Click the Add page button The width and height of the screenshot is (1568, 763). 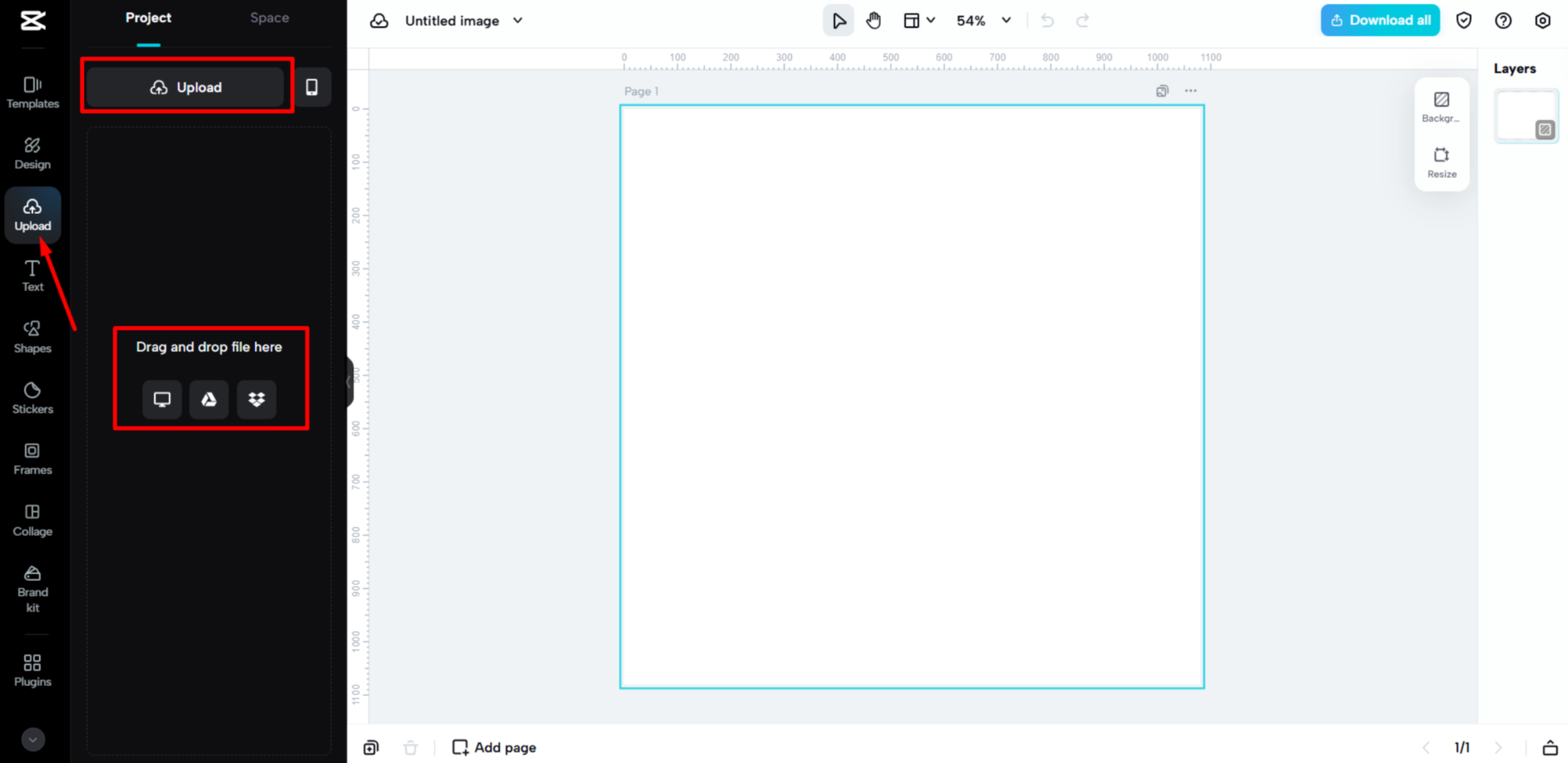point(494,747)
